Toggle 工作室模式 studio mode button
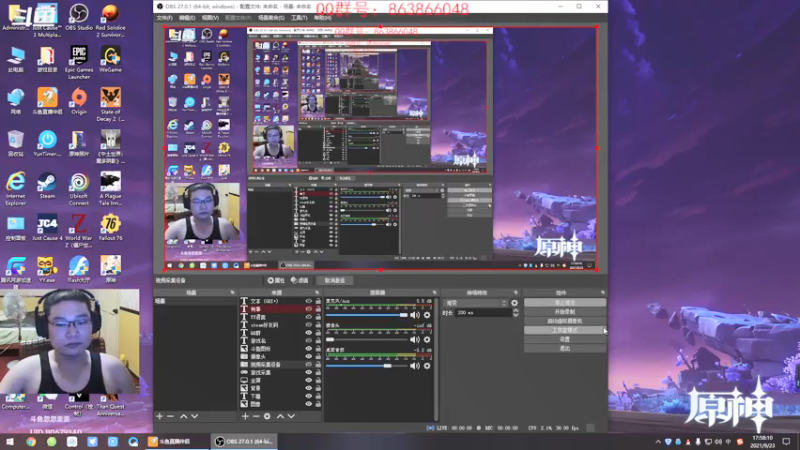Screen dimensions: 800x450 [x=564, y=330]
